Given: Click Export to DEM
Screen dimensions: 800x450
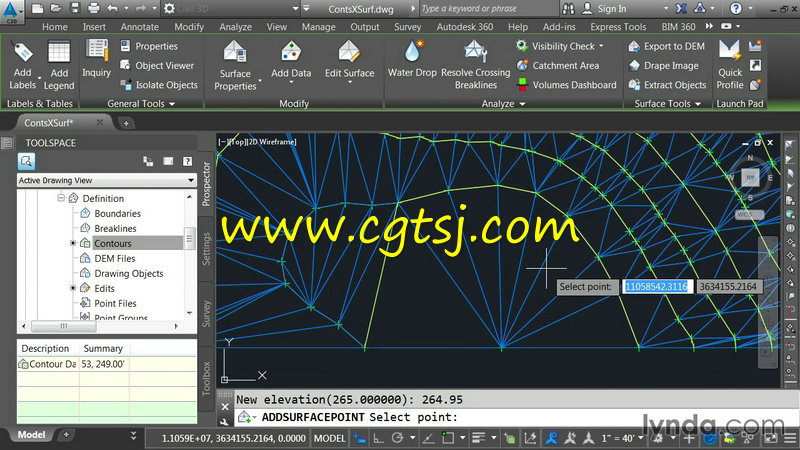Looking at the screenshot, I should coord(666,46).
